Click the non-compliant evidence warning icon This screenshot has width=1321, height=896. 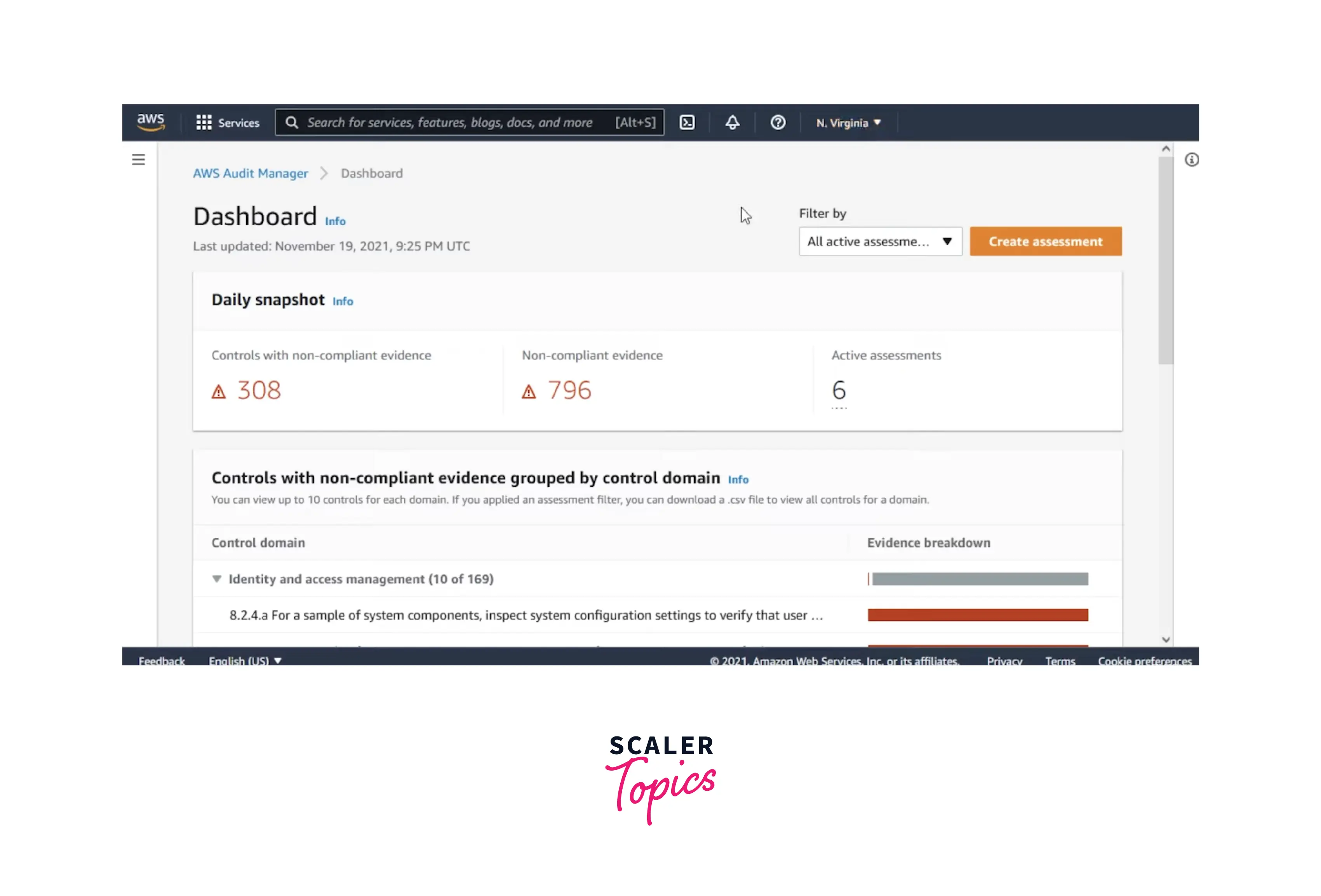[529, 390]
